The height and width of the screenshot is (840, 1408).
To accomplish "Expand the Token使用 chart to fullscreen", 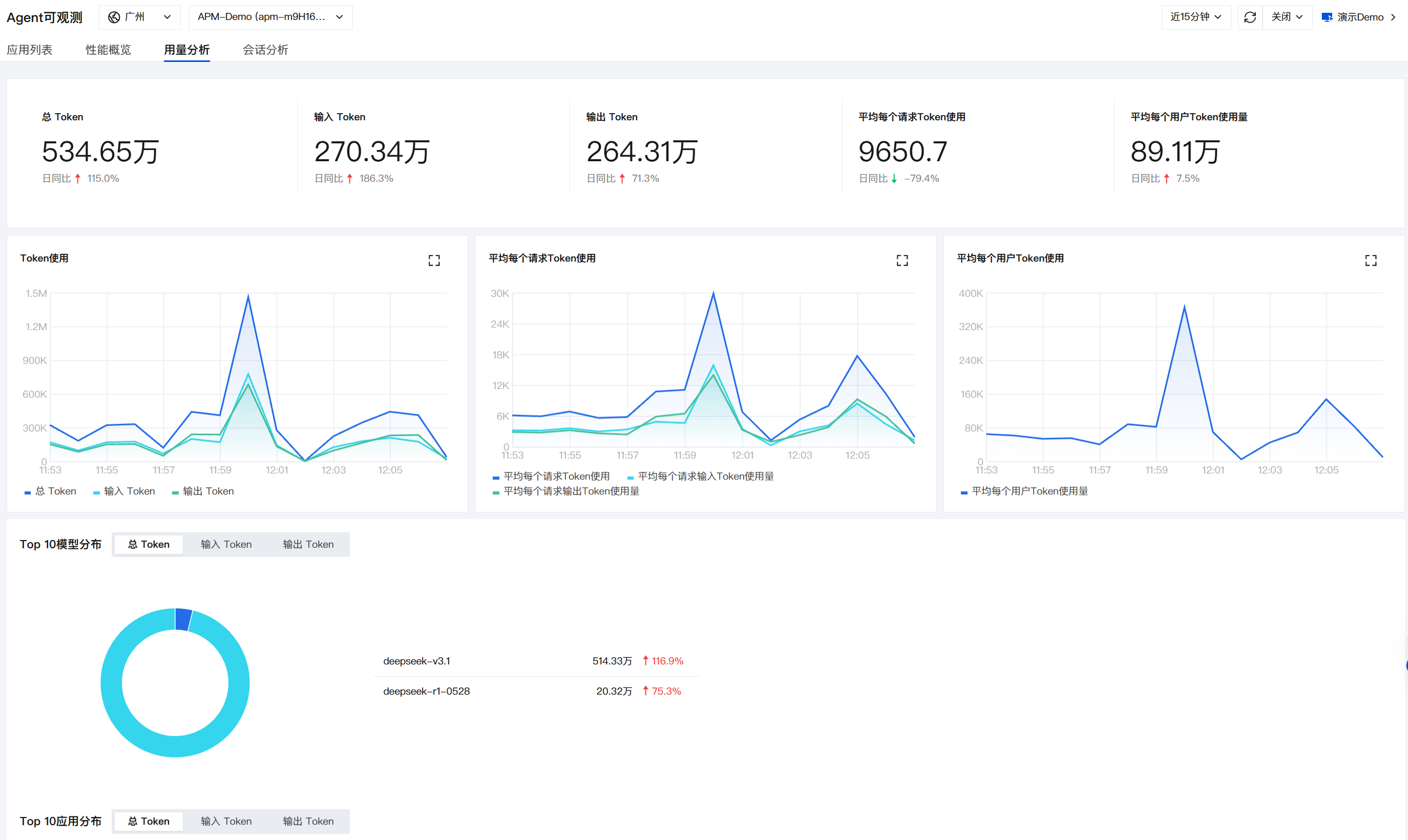I will 434,261.
